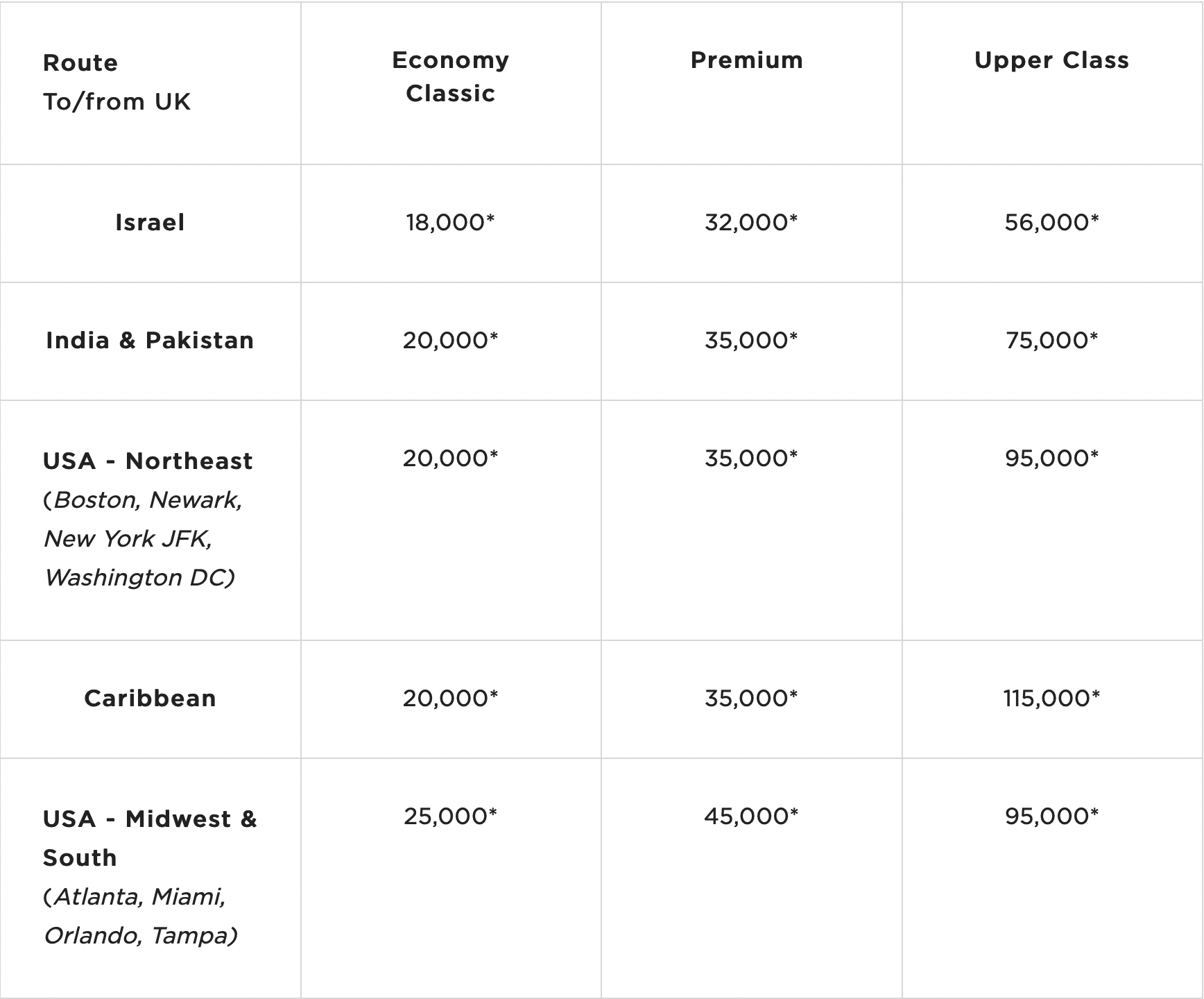Select the India & Pakistan route label
The width and height of the screenshot is (1204, 999).
point(150,341)
